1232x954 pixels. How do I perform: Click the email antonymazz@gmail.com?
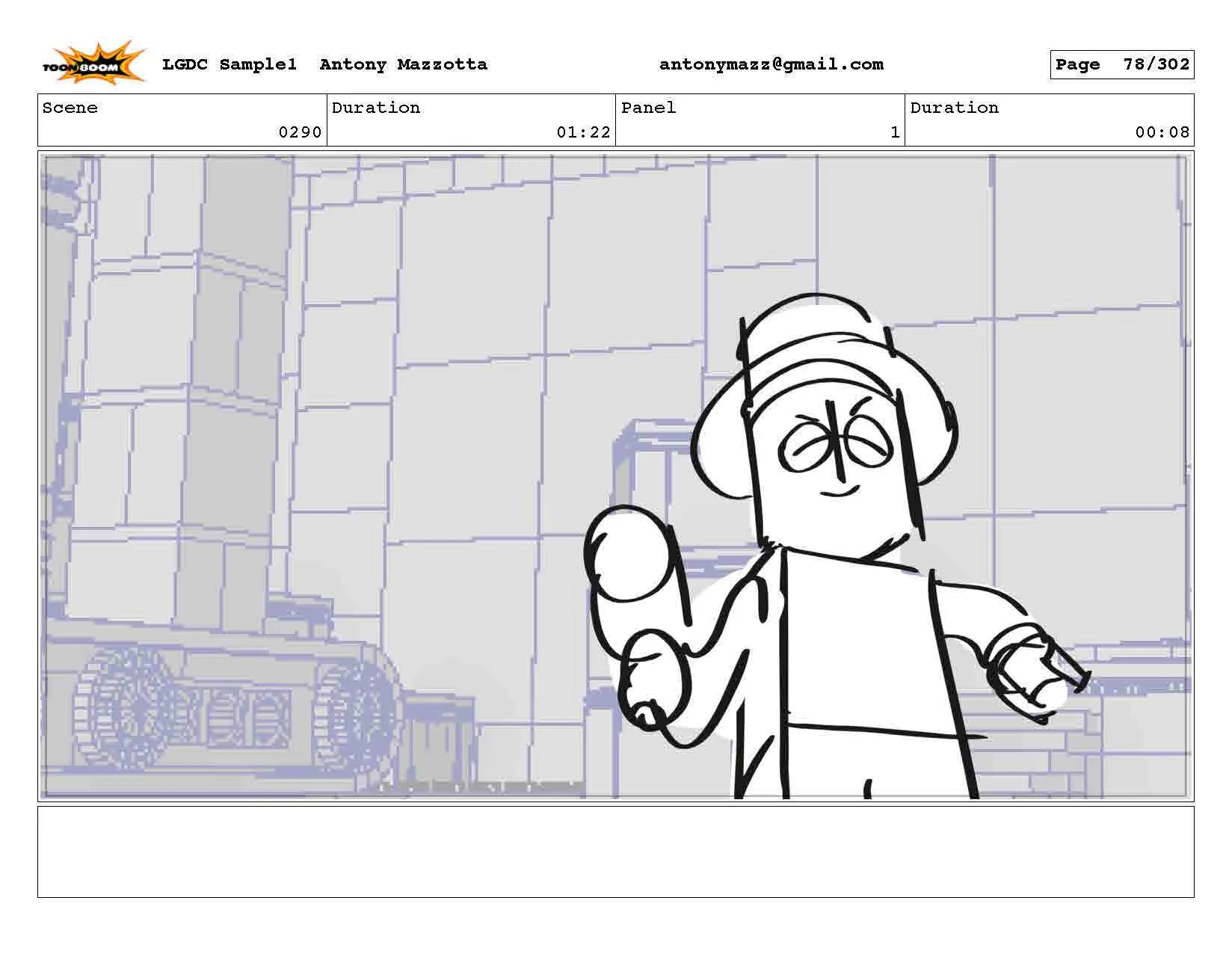click(771, 64)
